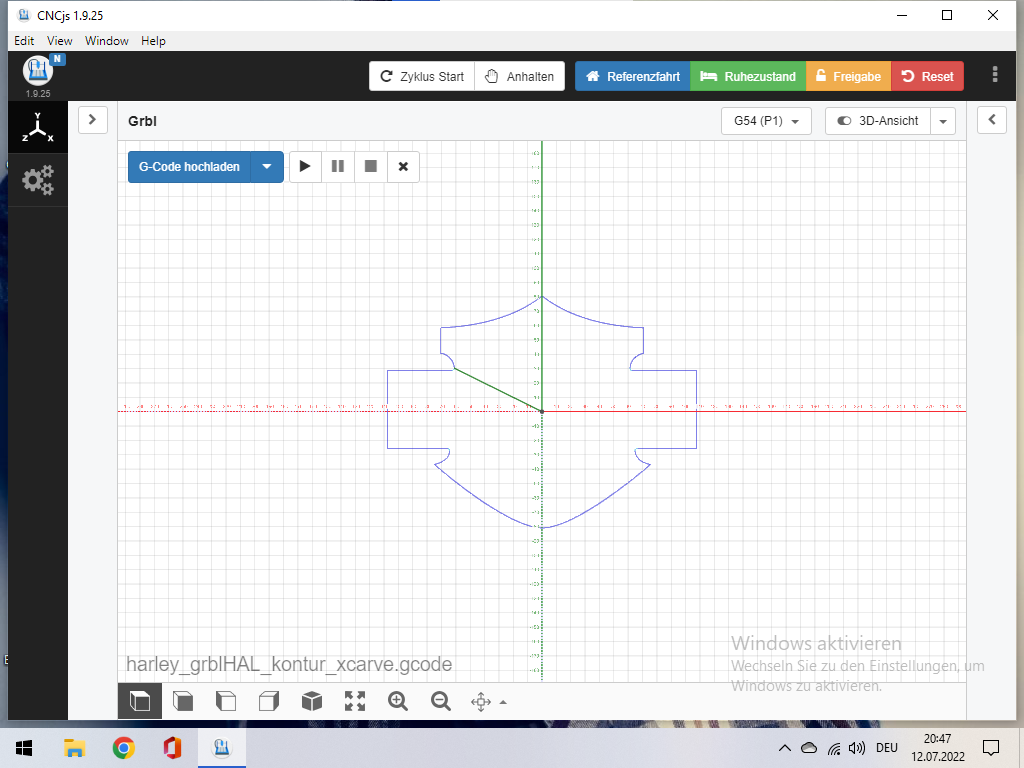
Task: Open the G54 (P1) coordinate system dropdown
Action: [x=766, y=121]
